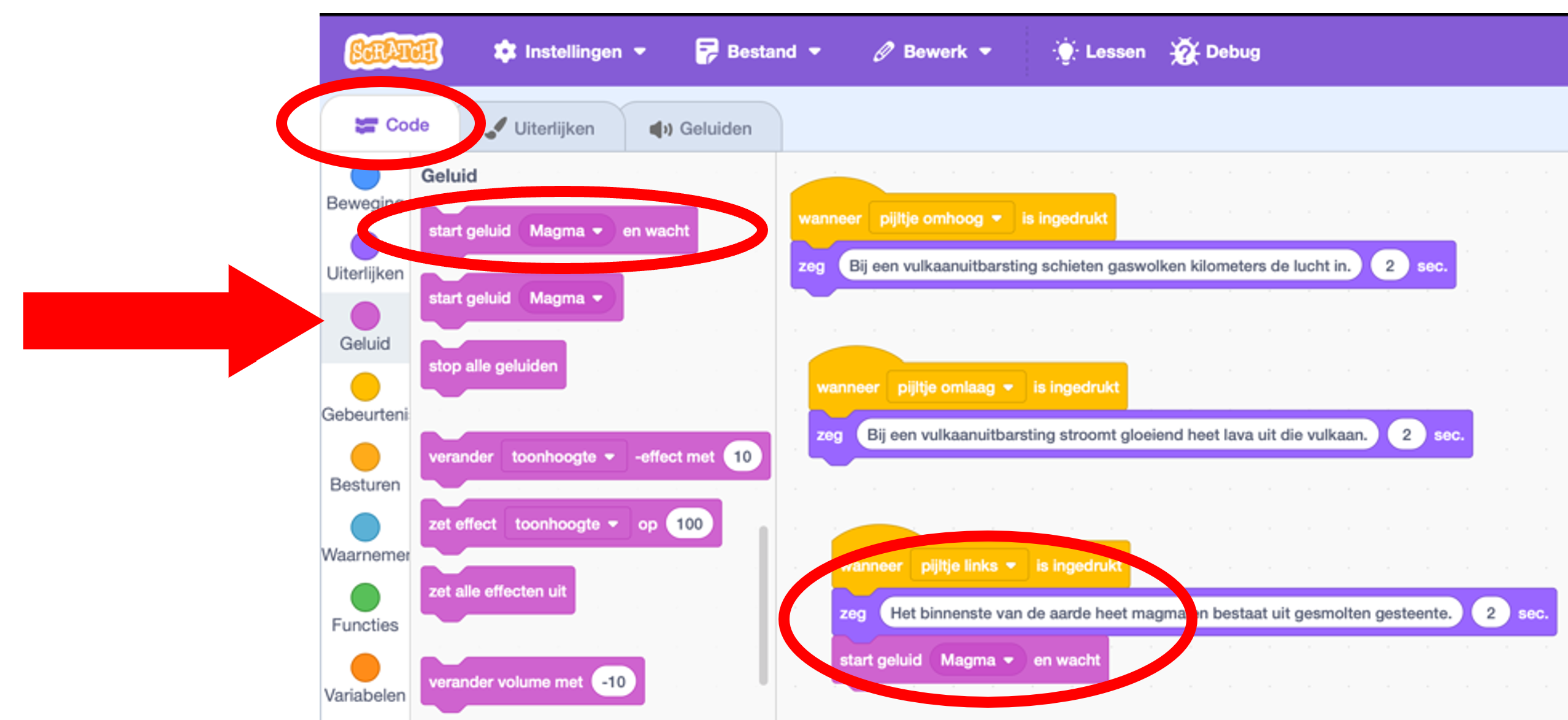The height and width of the screenshot is (720, 1568).
Task: Click the zet alle effecten uit block
Action: pos(497,591)
